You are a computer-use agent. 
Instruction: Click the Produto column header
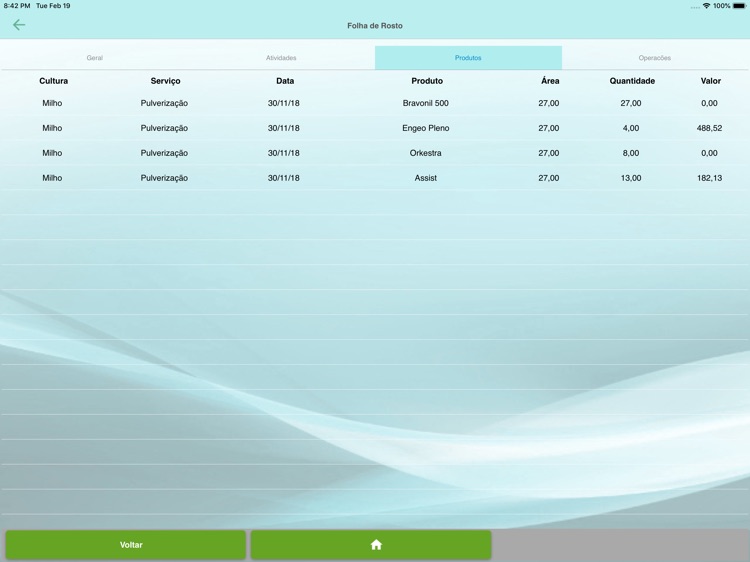click(x=427, y=81)
